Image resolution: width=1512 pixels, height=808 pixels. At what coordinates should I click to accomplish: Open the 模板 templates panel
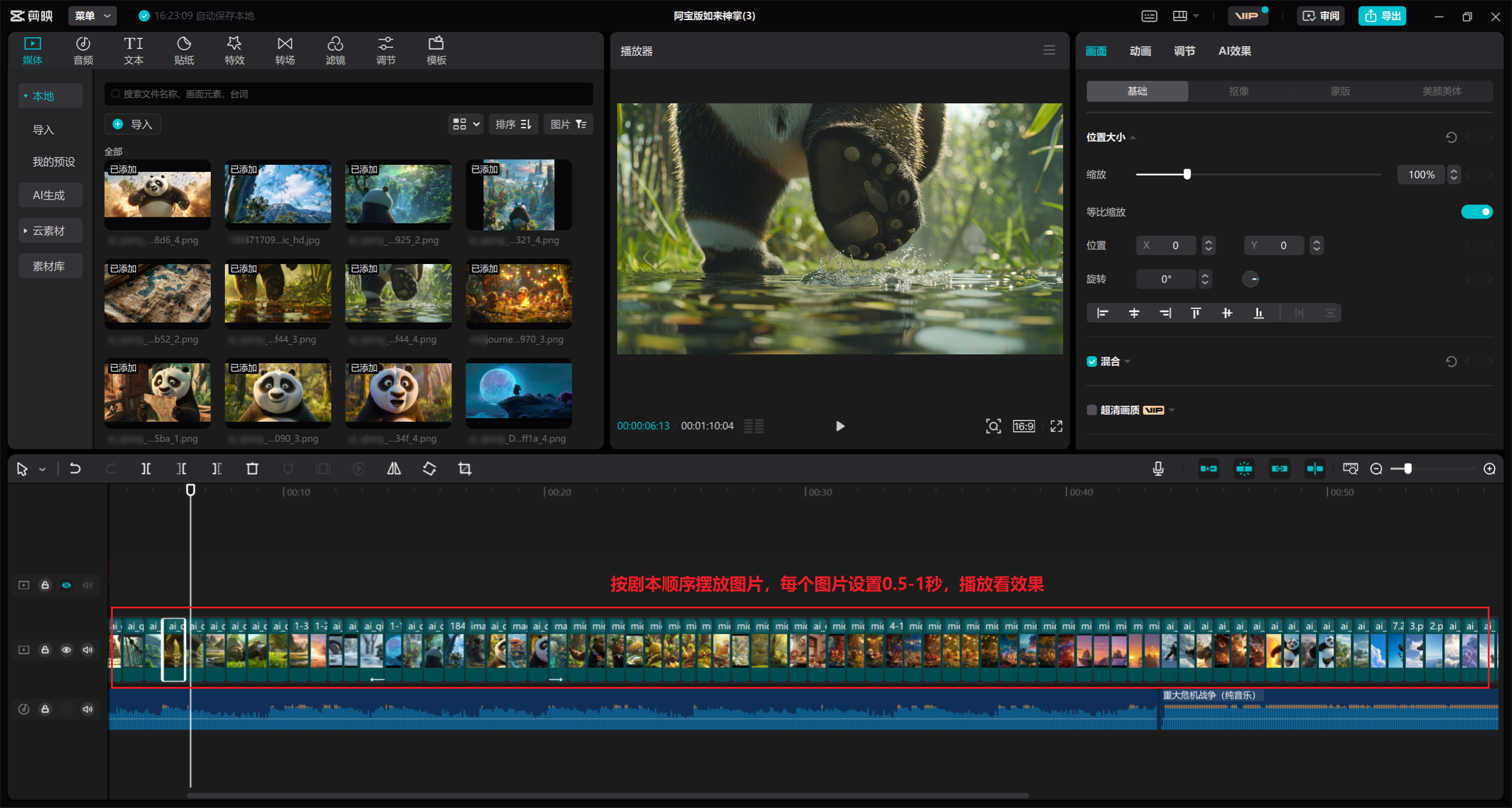(x=436, y=51)
